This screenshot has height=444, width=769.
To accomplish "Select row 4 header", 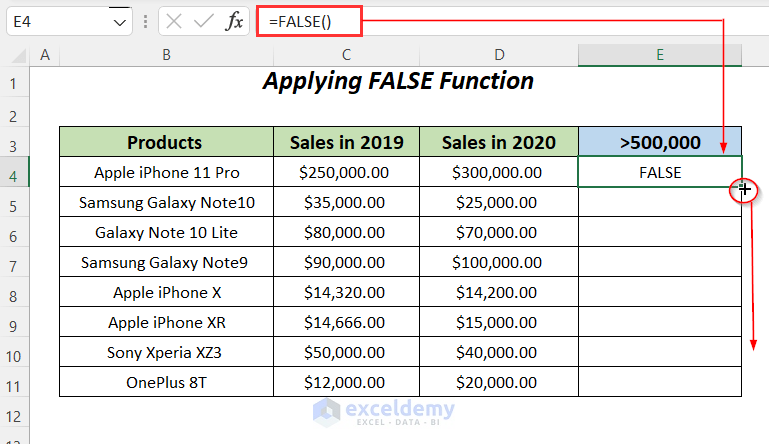I will coord(14,172).
